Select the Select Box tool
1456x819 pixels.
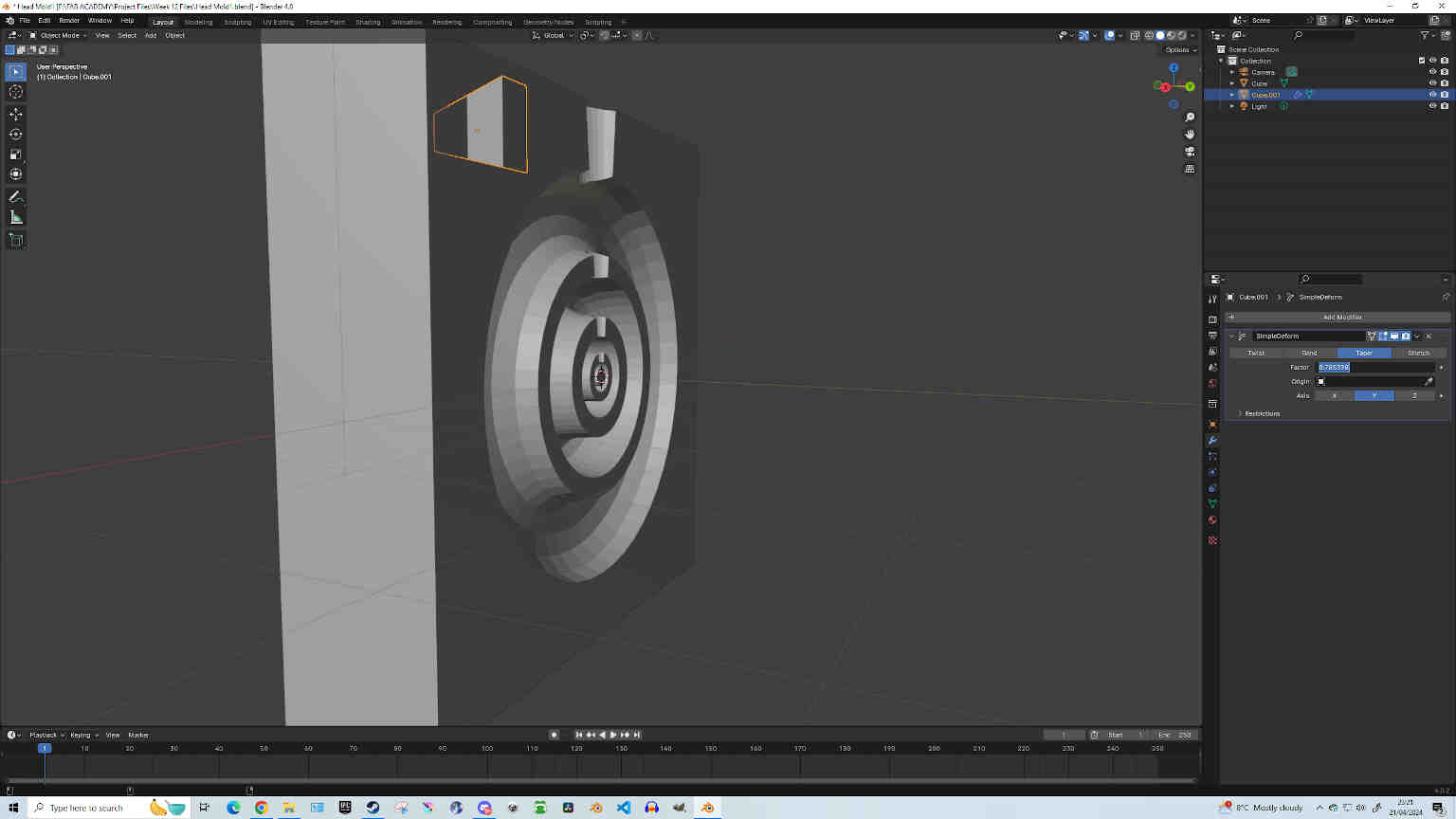16,72
